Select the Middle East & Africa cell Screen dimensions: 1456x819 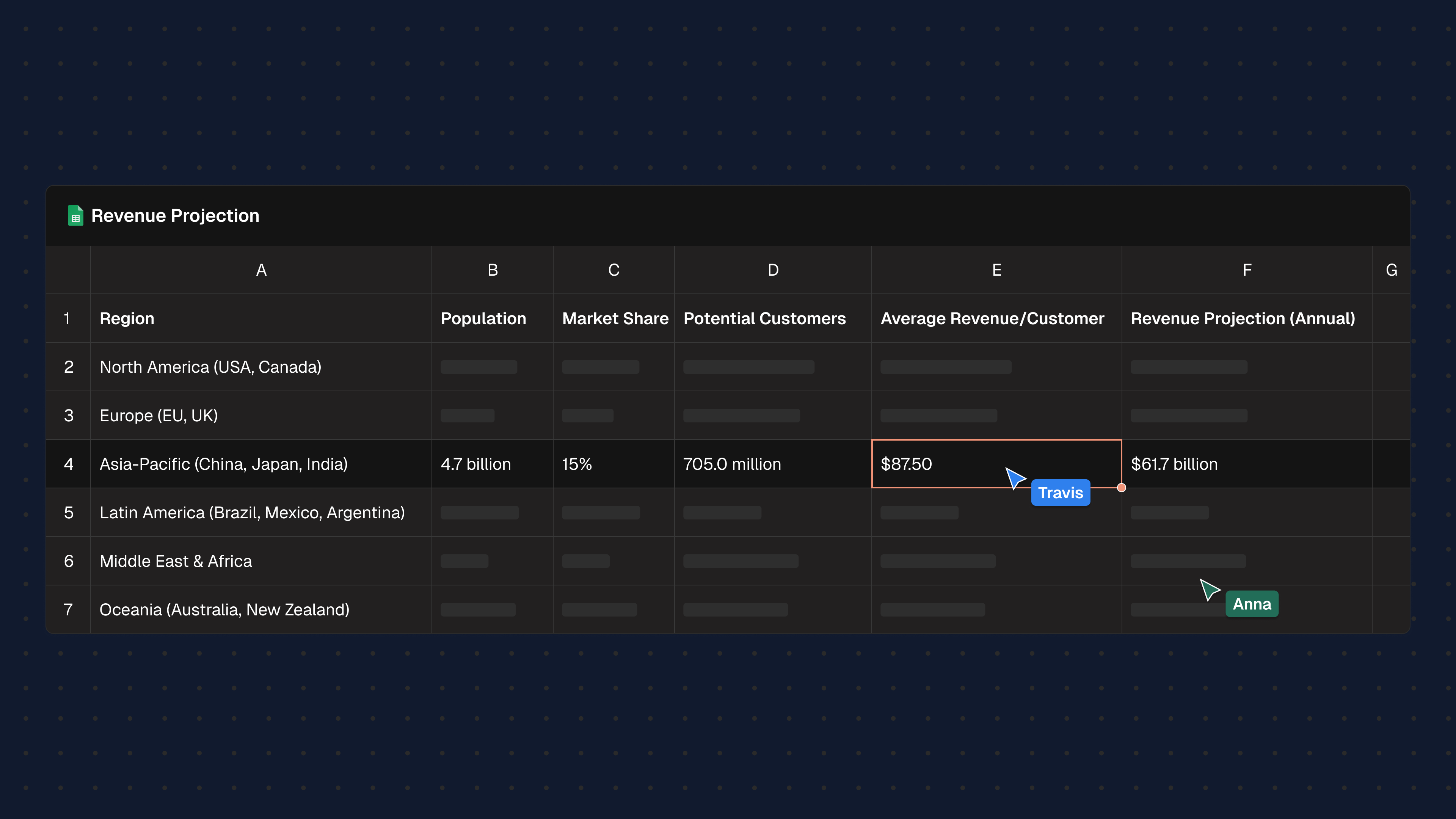coord(261,561)
